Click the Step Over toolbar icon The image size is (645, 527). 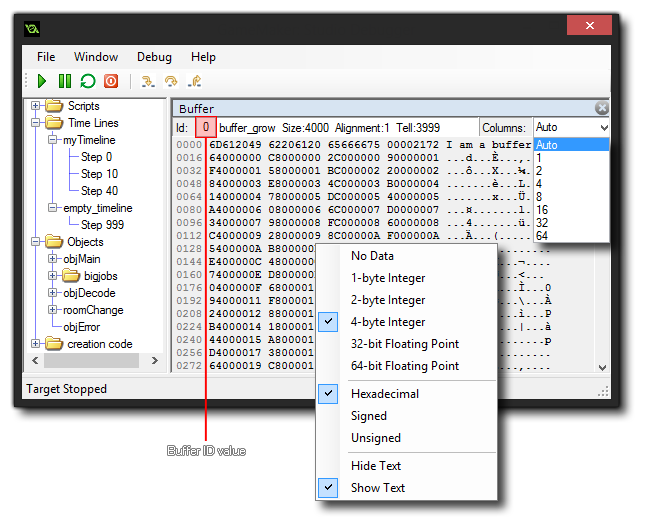[x=171, y=82]
